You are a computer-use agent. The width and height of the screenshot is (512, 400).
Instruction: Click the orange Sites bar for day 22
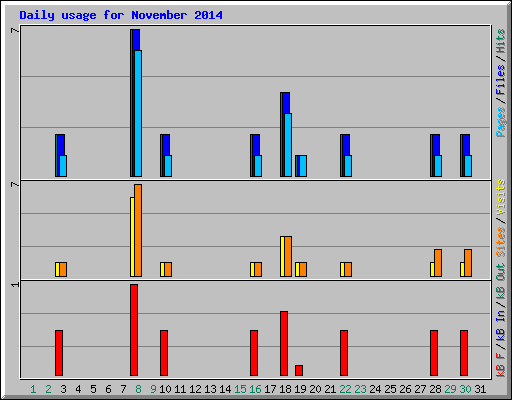tap(348, 269)
